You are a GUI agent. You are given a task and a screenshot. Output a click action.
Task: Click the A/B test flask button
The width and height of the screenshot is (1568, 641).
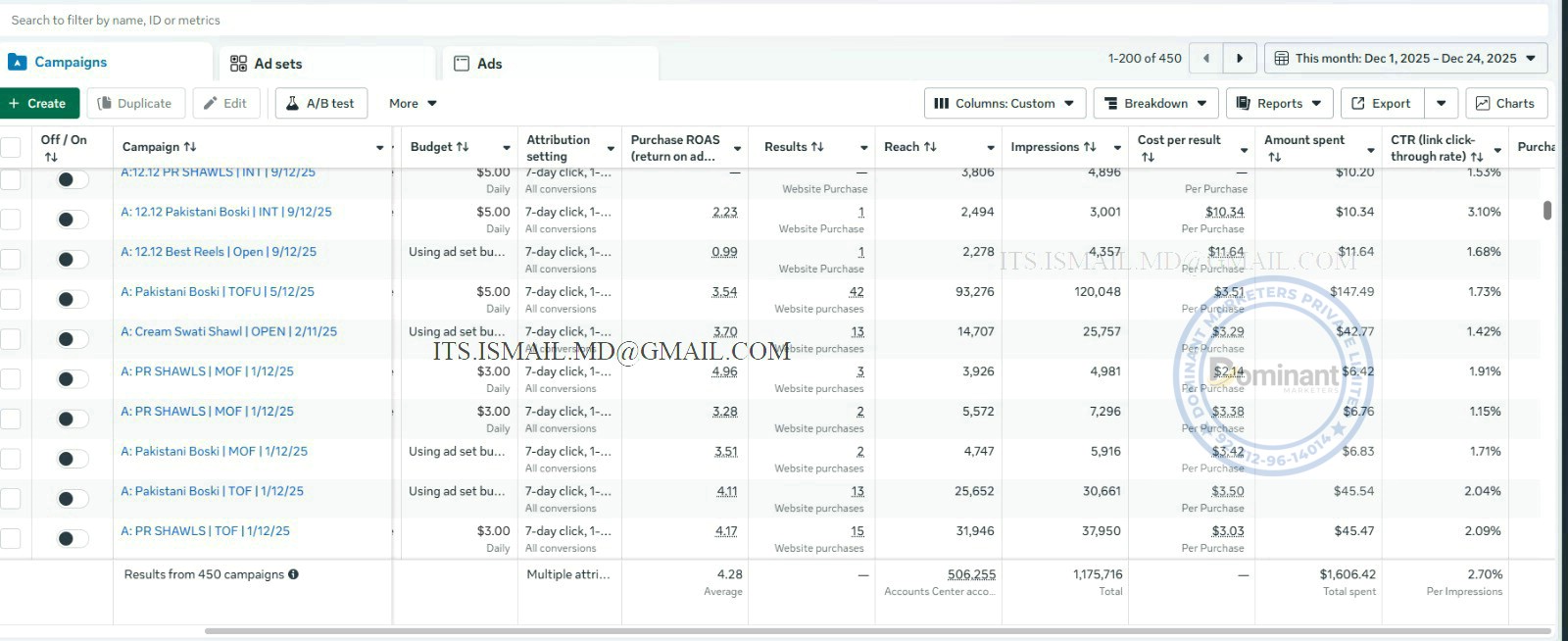(x=321, y=103)
